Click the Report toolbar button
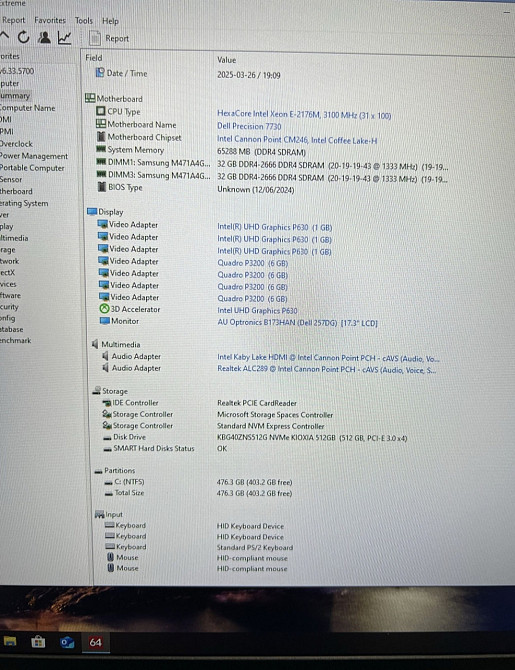The height and width of the screenshot is (670, 515). (109, 38)
